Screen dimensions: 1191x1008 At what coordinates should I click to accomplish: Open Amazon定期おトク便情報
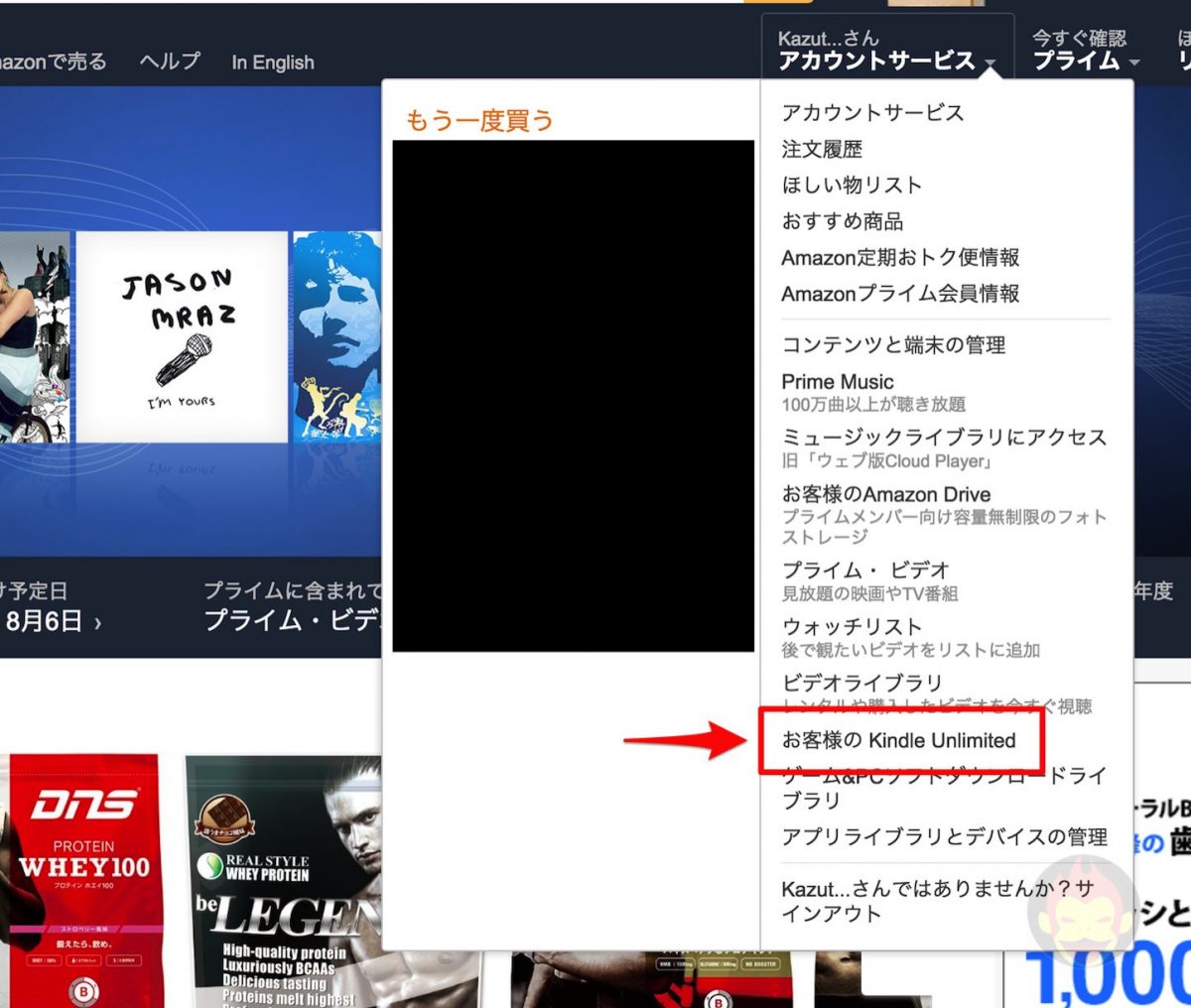pyautogui.click(x=900, y=258)
